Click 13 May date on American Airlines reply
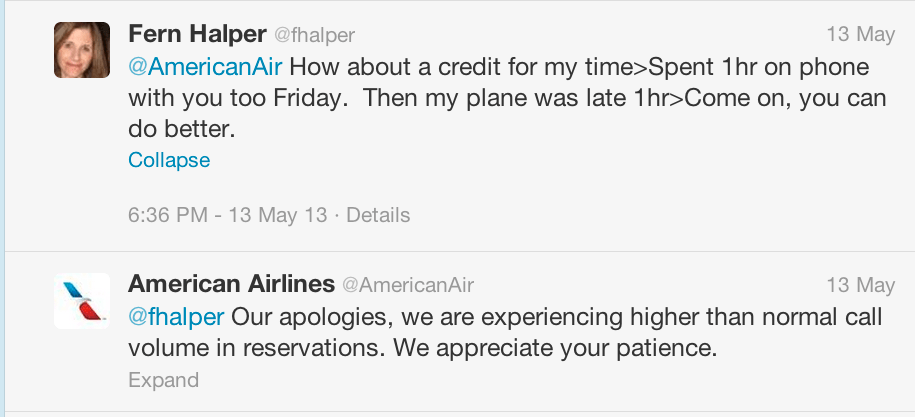915x417 pixels. pyautogui.click(x=860, y=285)
